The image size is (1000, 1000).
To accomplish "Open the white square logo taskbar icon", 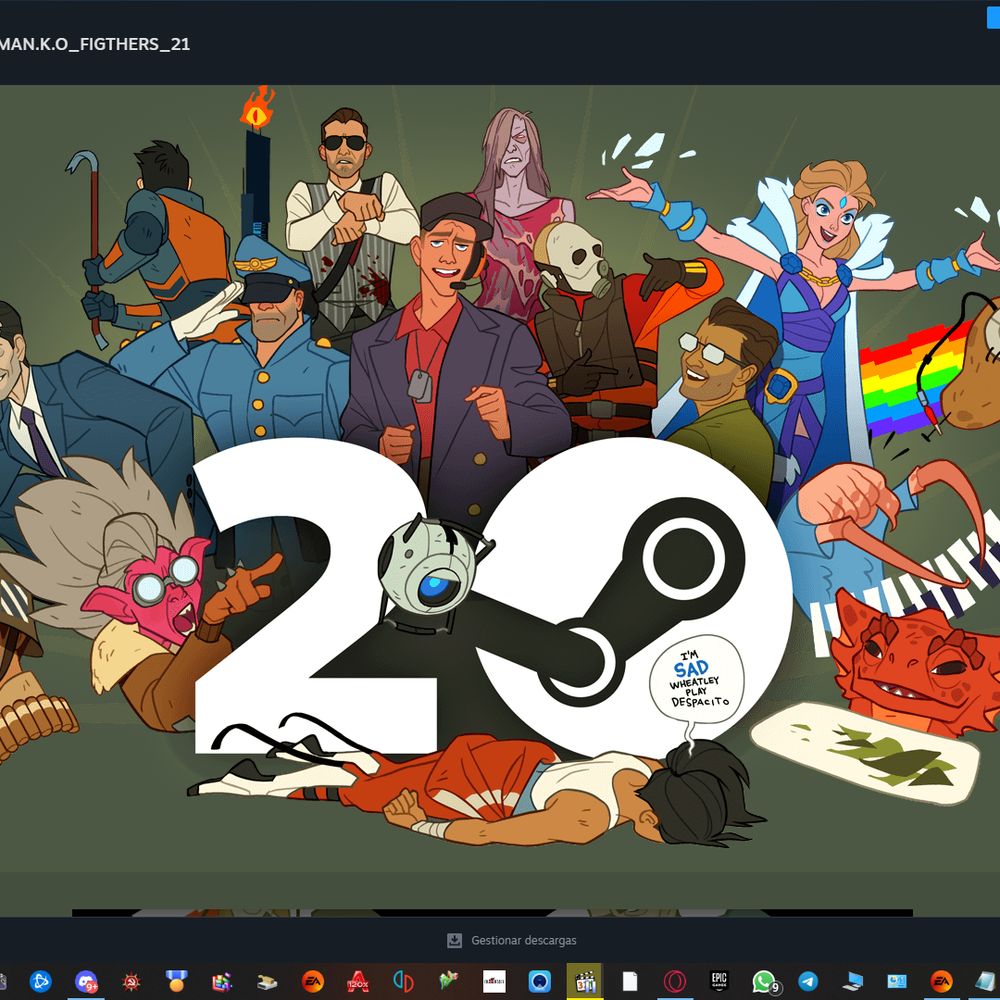I will tap(494, 981).
